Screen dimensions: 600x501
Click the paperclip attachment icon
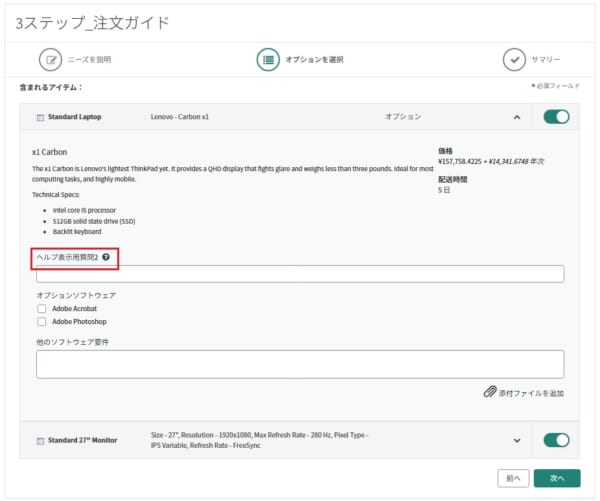[489, 392]
